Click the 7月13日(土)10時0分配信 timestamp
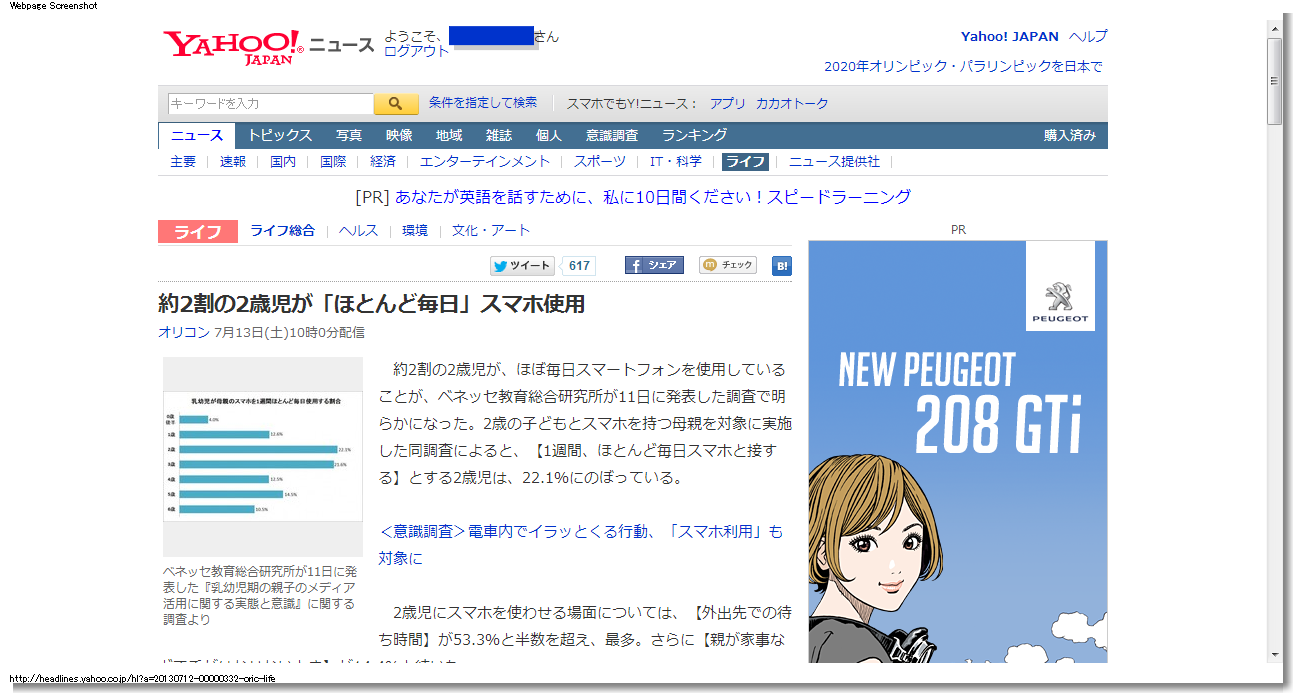1293x693 pixels. (x=289, y=333)
